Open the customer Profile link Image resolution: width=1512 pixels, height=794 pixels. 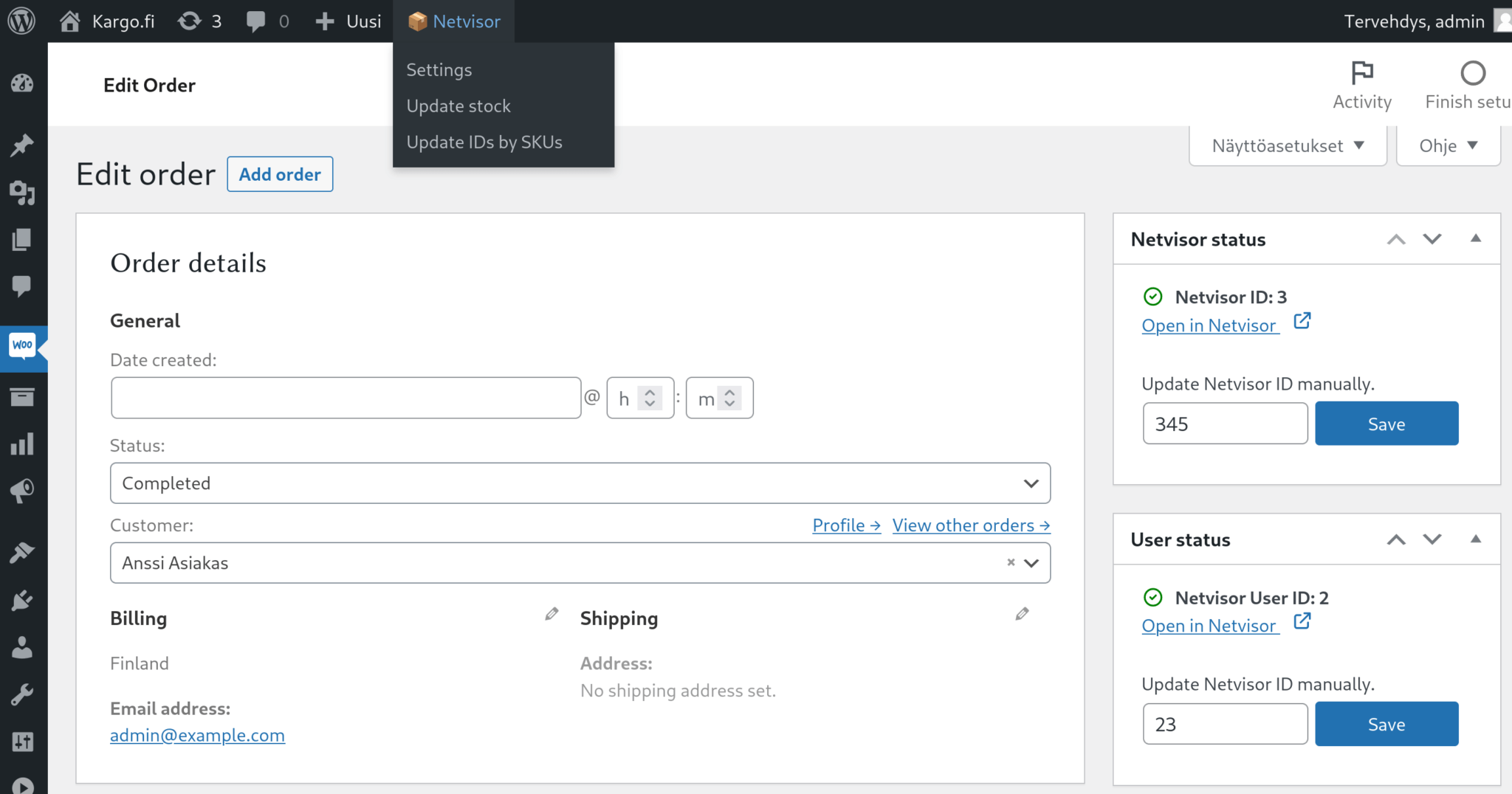coord(846,525)
